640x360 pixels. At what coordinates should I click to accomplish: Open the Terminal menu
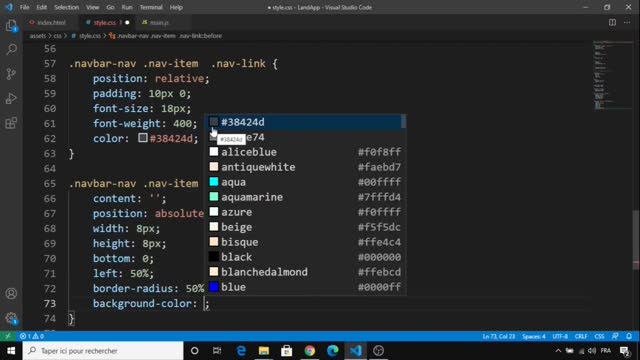(x=151, y=7)
